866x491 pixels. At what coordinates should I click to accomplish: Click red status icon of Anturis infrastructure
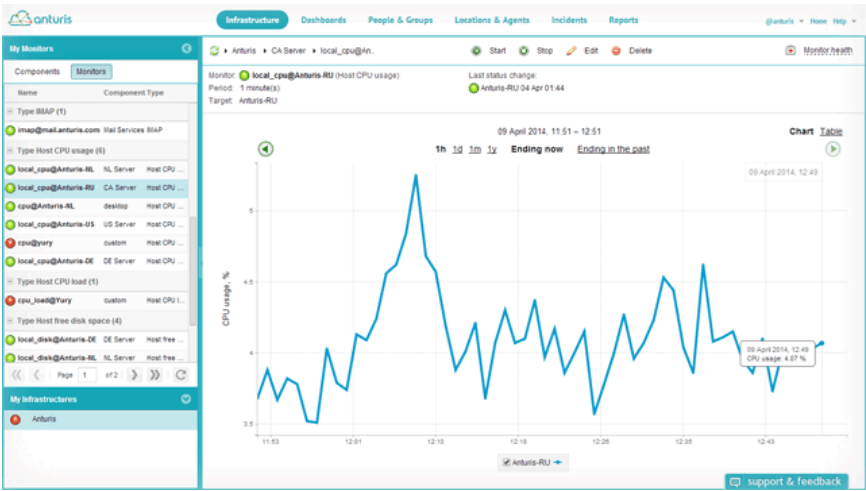pos(15,420)
